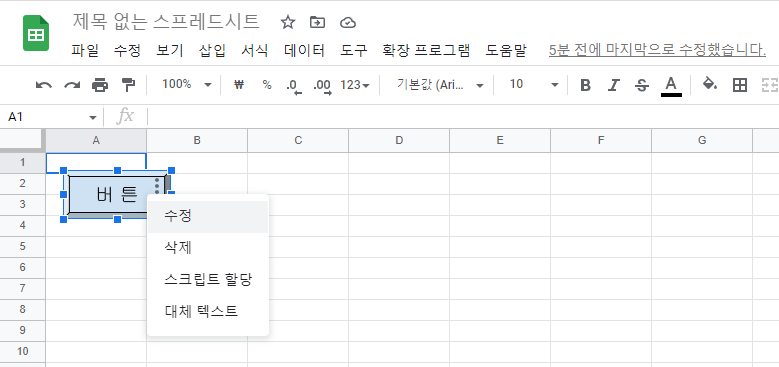Click the top-middle resize handle of drawing

(x=117, y=171)
